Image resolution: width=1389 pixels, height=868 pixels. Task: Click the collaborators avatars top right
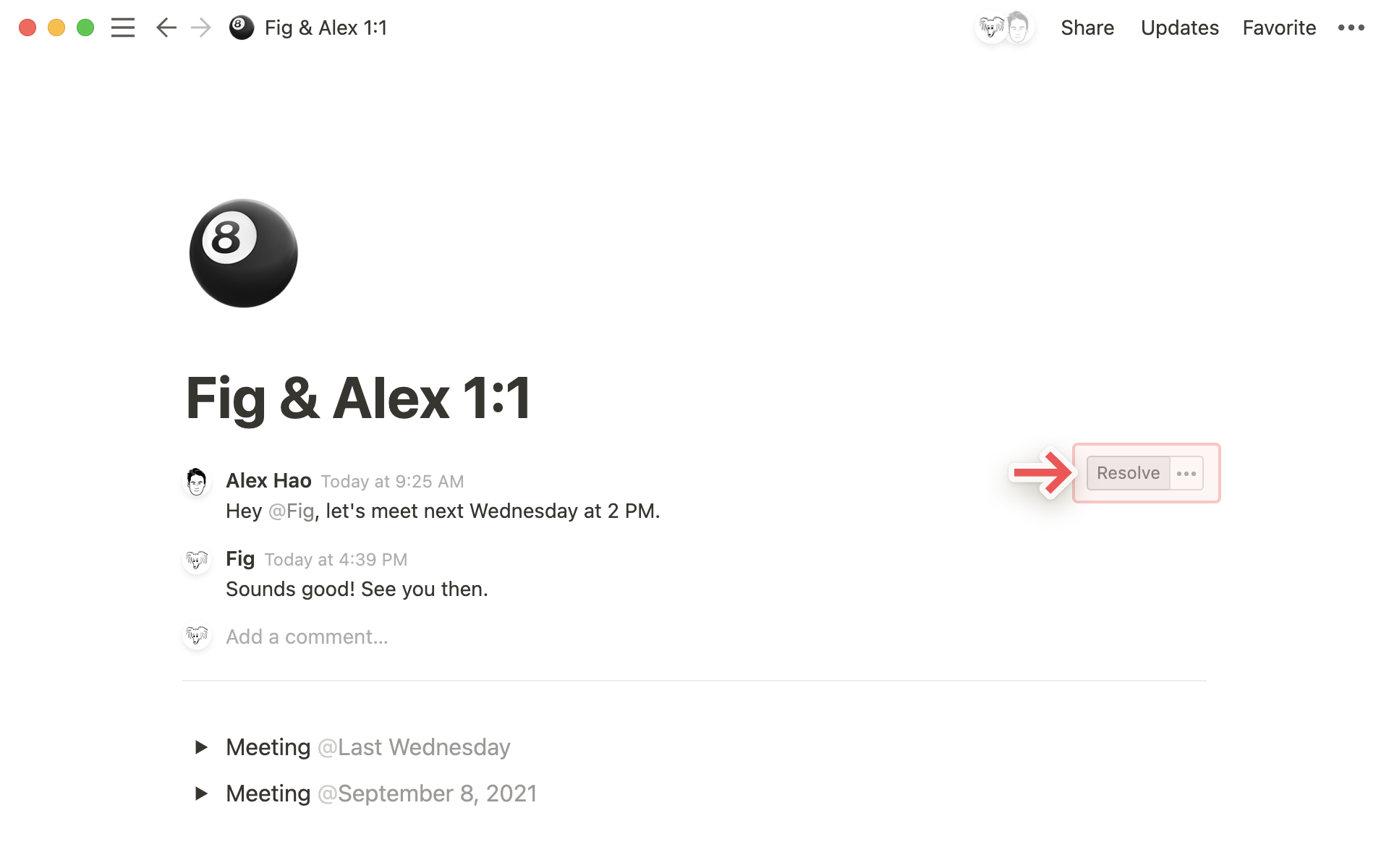point(1004,27)
